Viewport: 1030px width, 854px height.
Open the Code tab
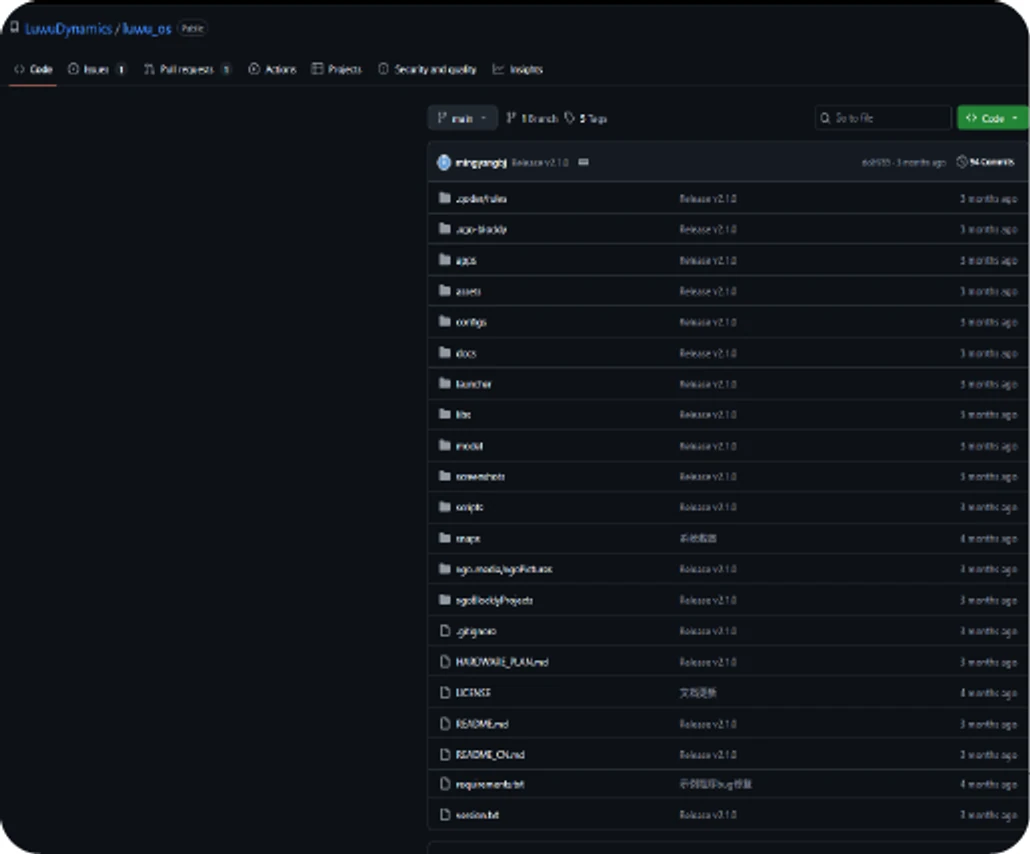point(34,69)
